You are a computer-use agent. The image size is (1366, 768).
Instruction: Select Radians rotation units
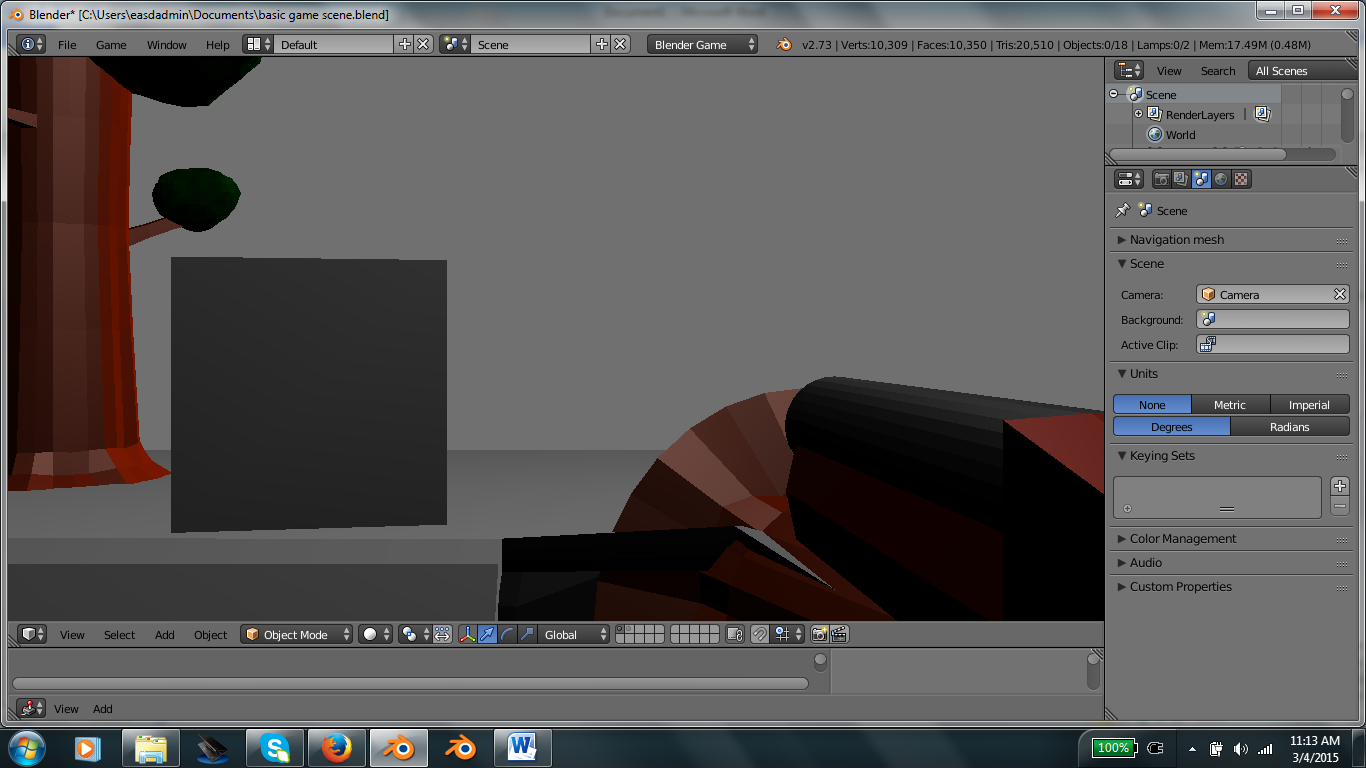(x=1290, y=427)
